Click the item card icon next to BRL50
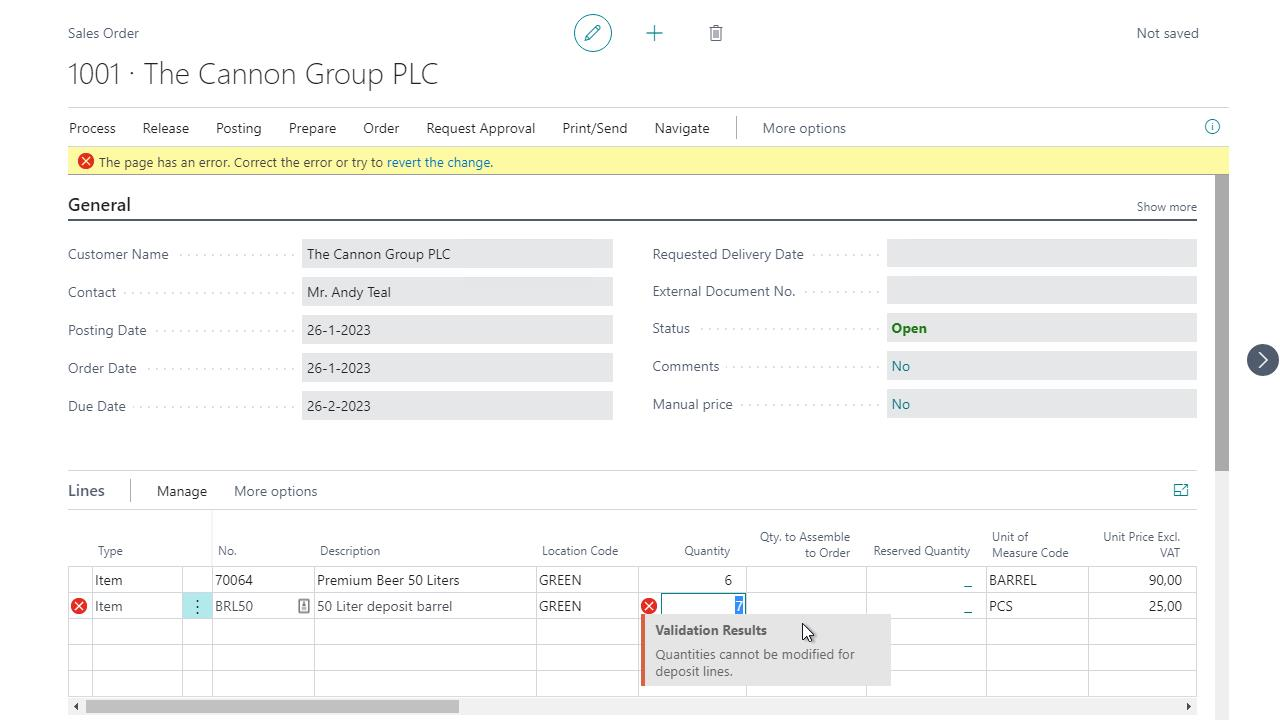 304,606
